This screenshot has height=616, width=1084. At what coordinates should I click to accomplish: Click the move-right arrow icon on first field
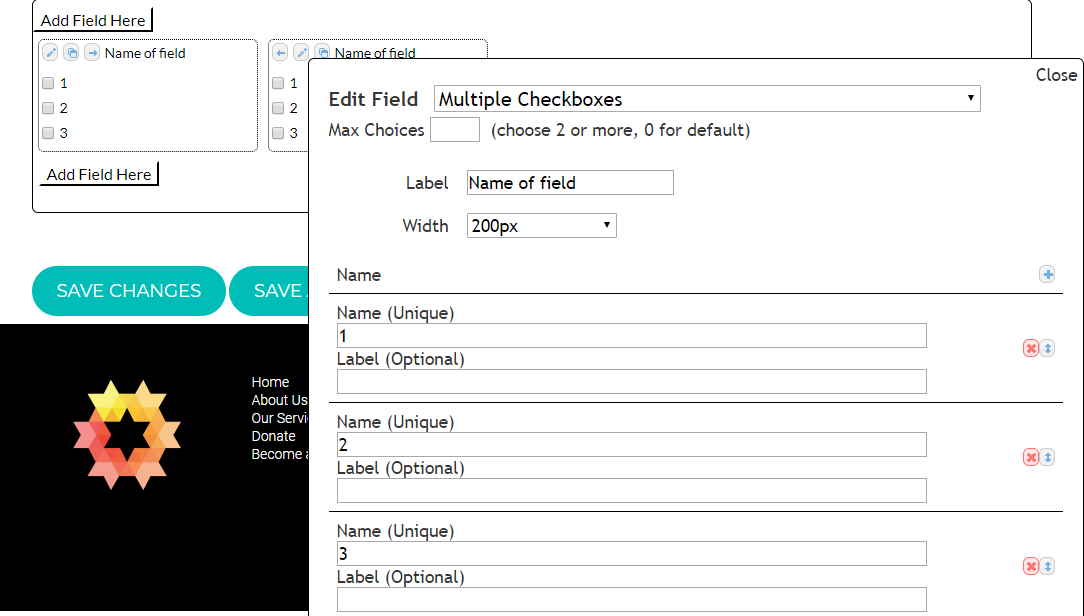92,52
